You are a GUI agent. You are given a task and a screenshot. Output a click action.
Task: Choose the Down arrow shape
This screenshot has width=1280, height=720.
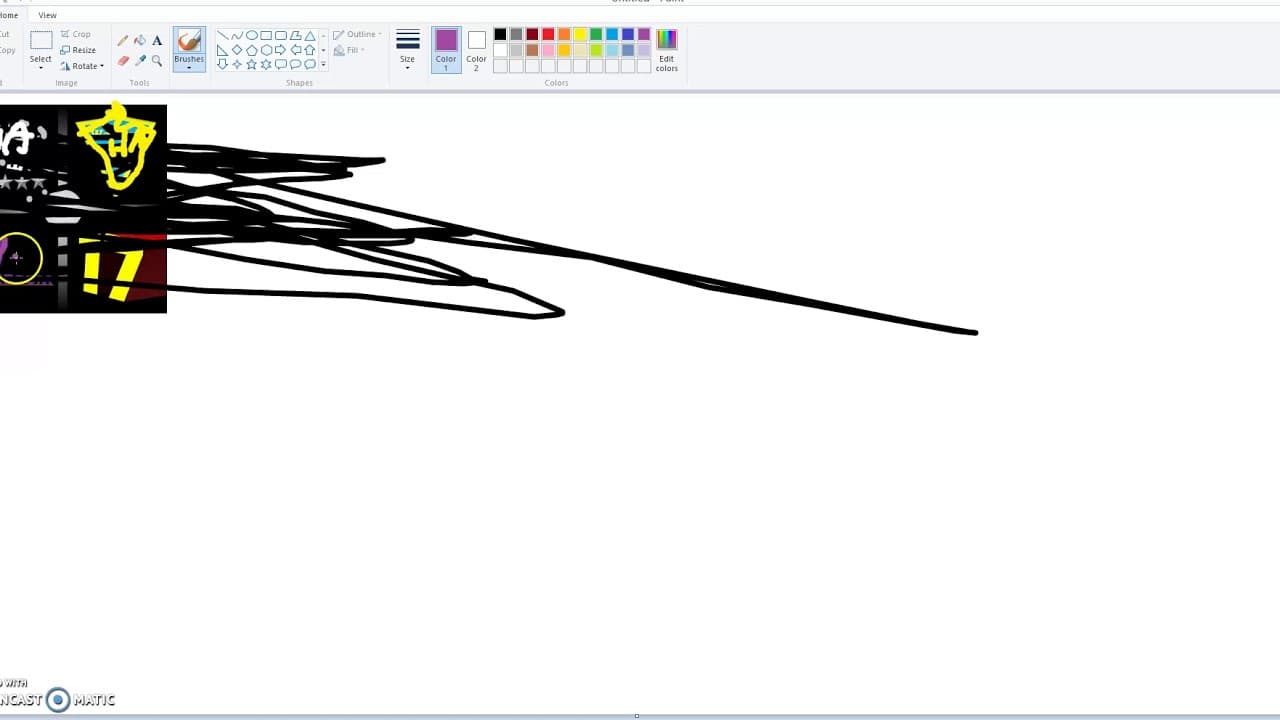(223, 64)
